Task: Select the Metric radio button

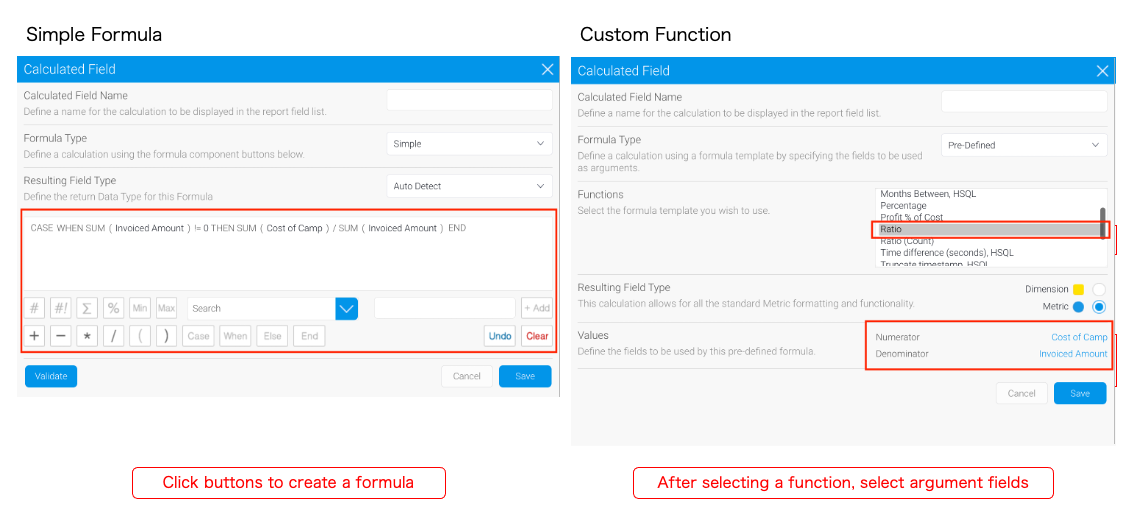Action: [x=1099, y=307]
